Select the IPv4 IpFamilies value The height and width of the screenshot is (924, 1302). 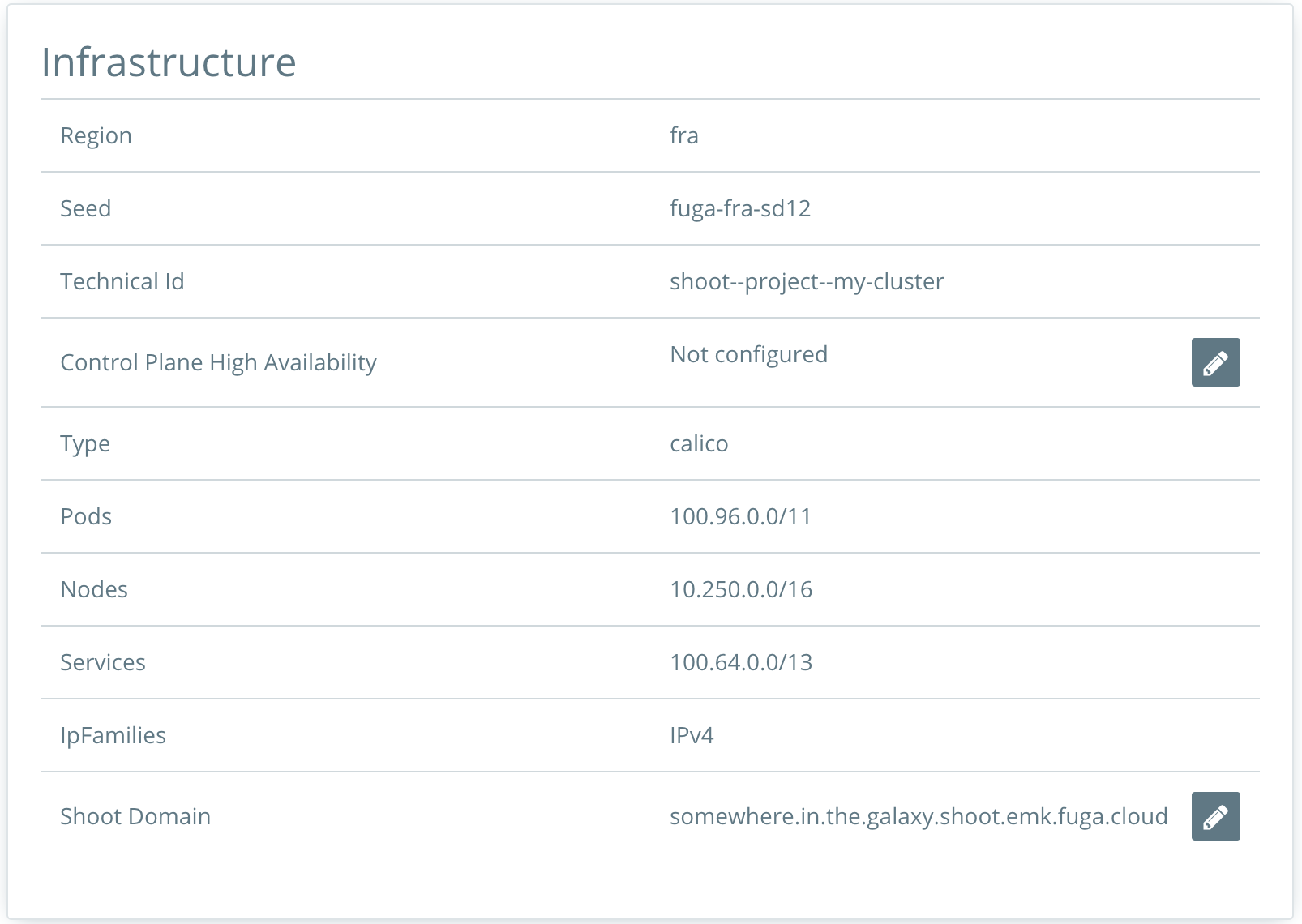pyautogui.click(x=692, y=735)
